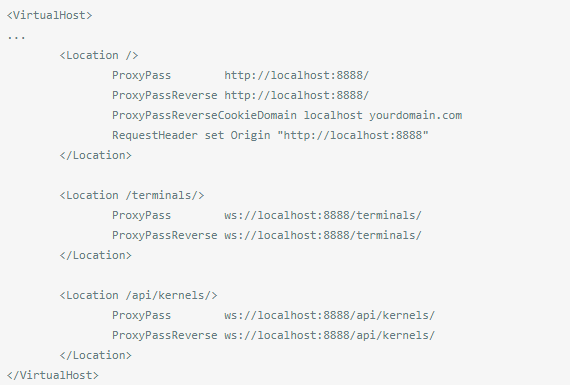The height and width of the screenshot is (385, 570).
Task: Click the Location /terminals/ opening tag
Action: pos(132,195)
